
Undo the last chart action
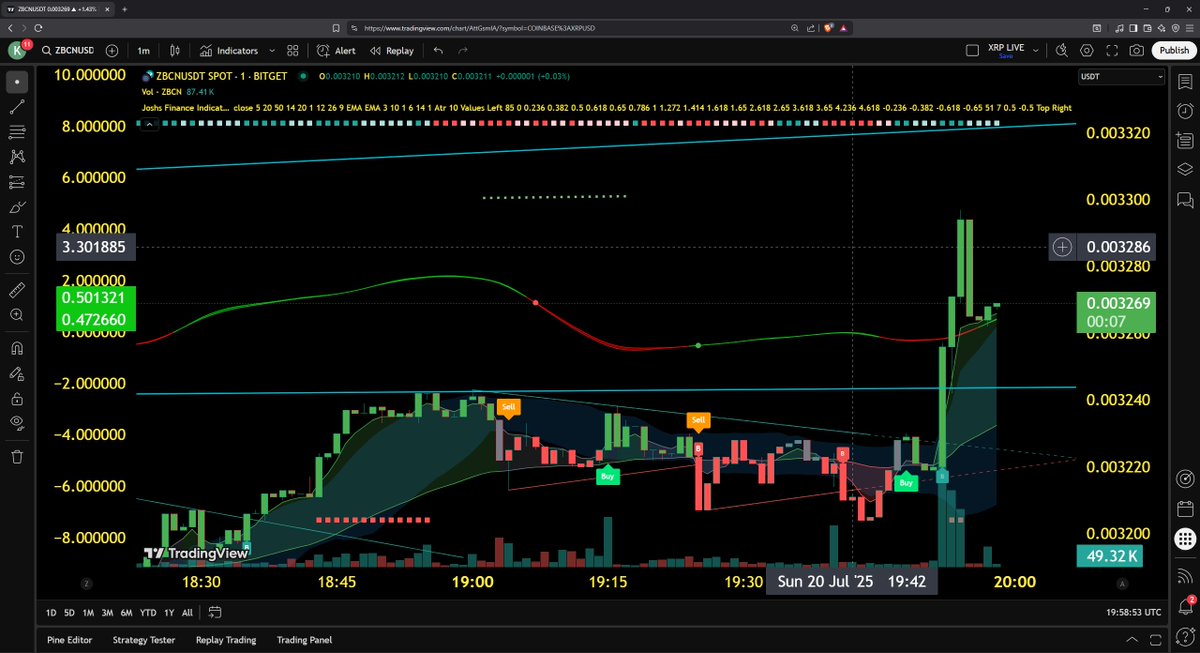(438, 50)
